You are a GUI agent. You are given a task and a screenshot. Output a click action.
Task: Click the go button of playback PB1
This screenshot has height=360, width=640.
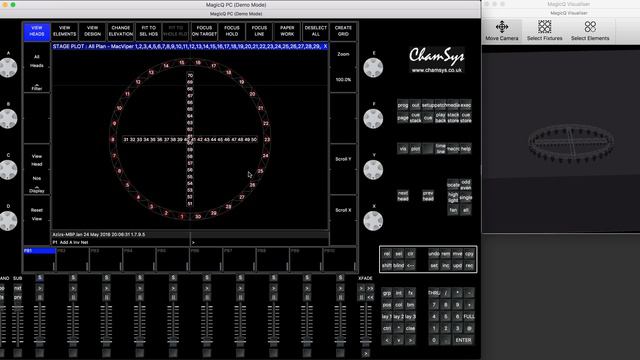click(40, 288)
